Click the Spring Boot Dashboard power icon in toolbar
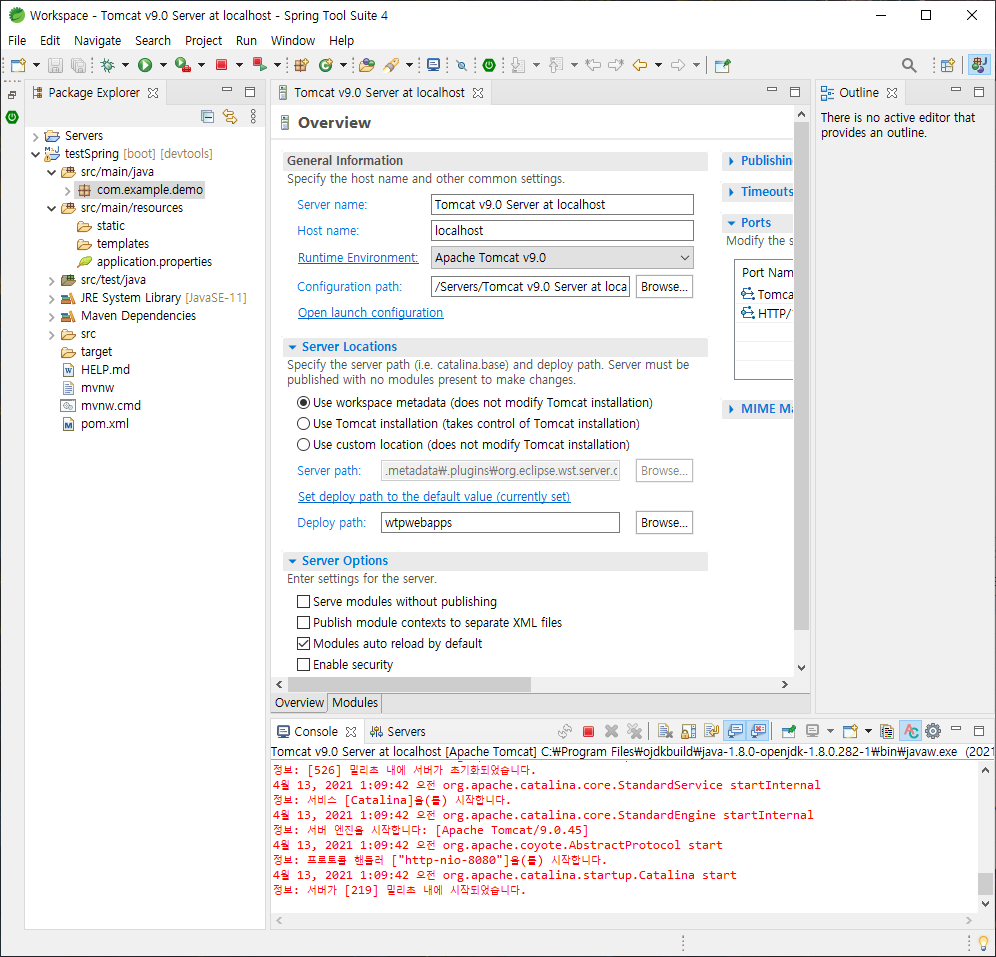The image size is (996, 957). click(x=488, y=65)
